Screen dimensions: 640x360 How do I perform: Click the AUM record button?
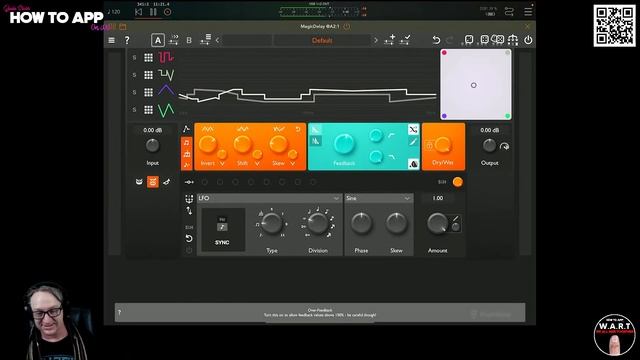click(167, 12)
